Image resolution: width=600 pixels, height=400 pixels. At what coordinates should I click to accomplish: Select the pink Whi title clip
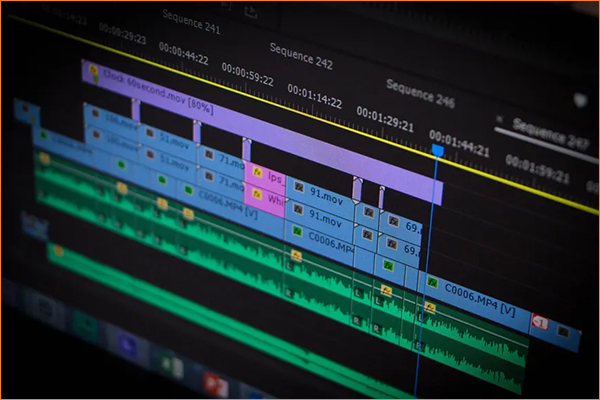tap(265, 200)
